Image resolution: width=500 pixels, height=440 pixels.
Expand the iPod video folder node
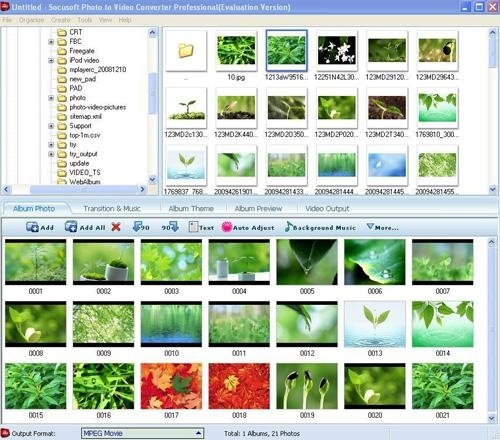tap(51, 60)
